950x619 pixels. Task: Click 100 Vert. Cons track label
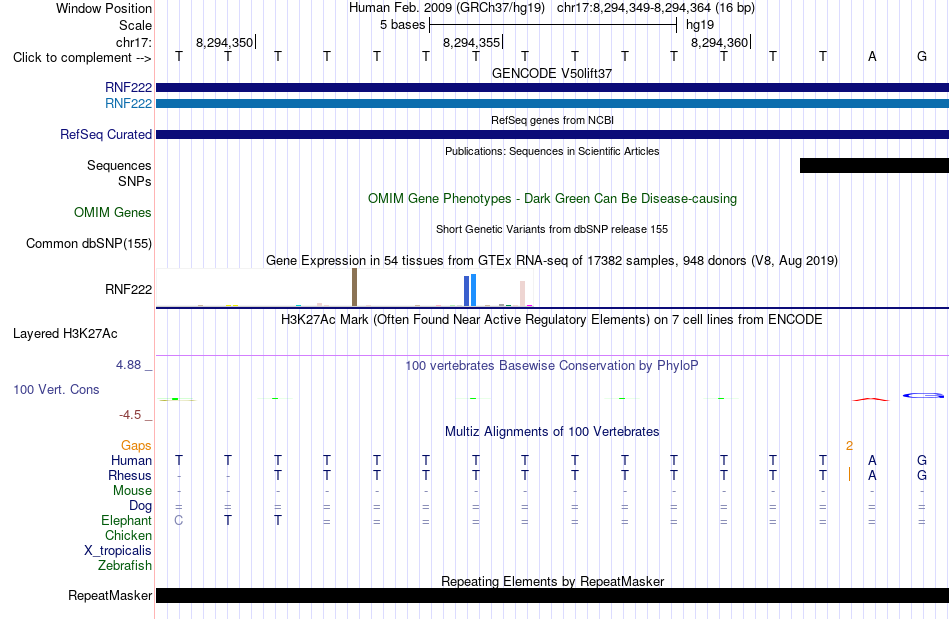tap(56, 389)
